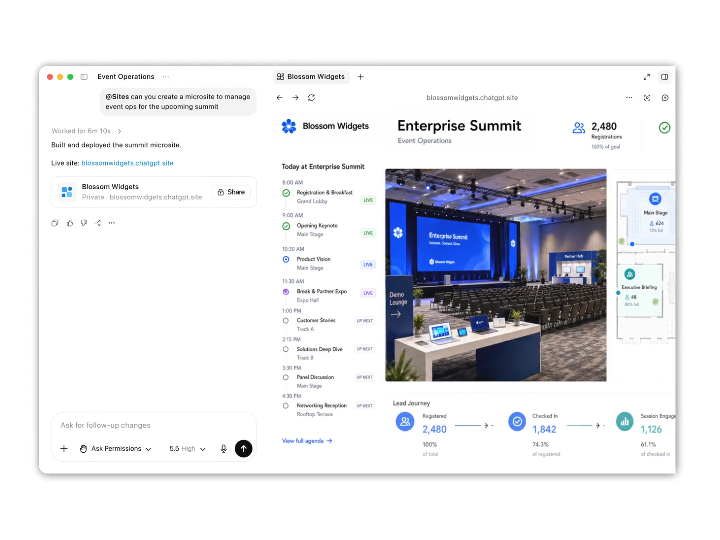Viewport: 720px width, 540px height.
Task: Open a new tab with the plus icon
Action: 360,77
